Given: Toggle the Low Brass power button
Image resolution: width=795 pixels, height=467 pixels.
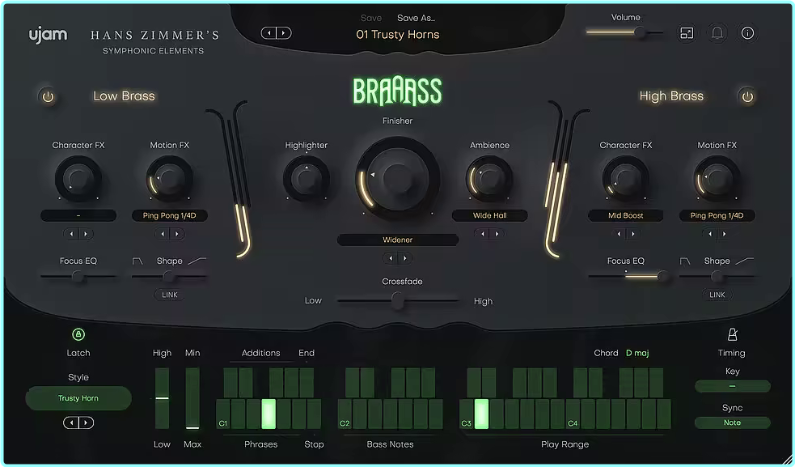Looking at the screenshot, I should pos(48,96).
